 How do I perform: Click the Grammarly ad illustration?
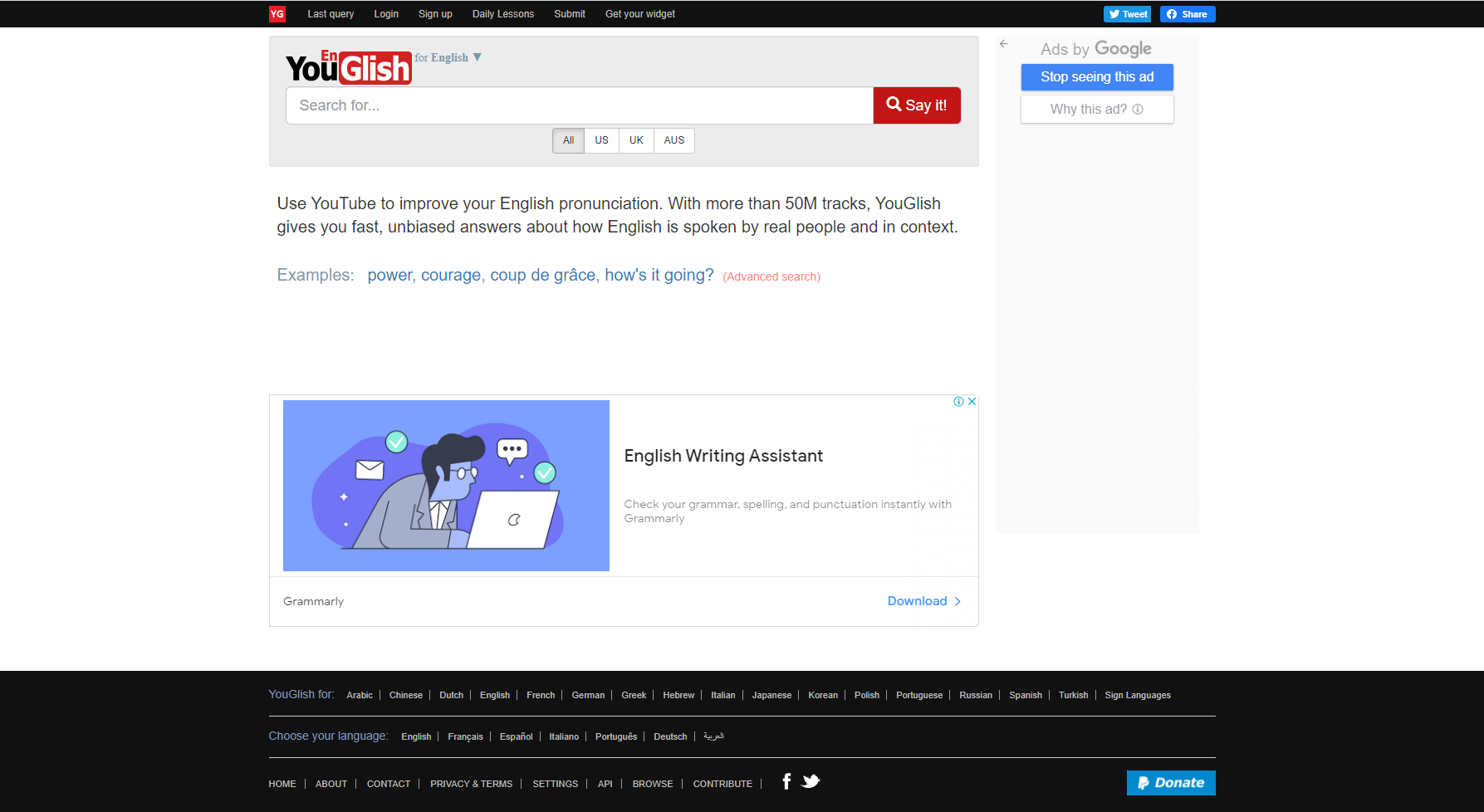[x=446, y=486]
